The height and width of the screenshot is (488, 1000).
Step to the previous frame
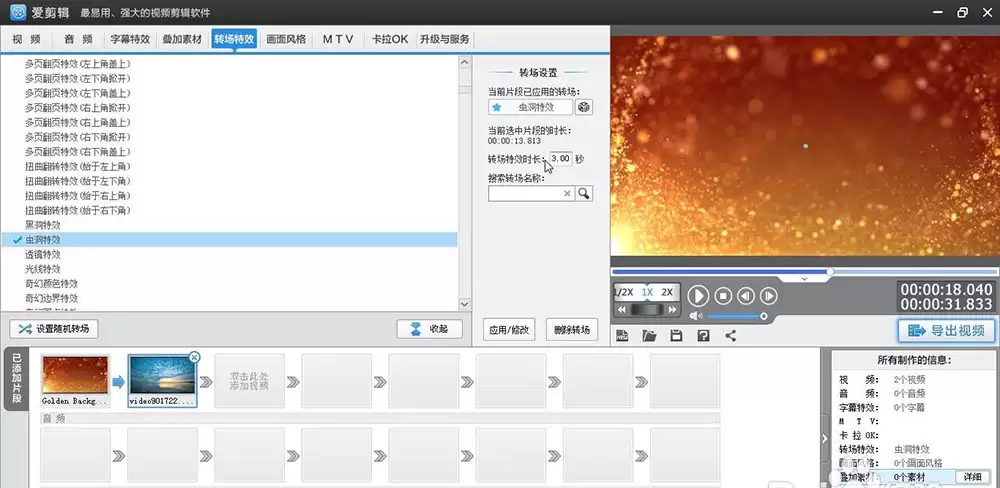(x=746, y=296)
